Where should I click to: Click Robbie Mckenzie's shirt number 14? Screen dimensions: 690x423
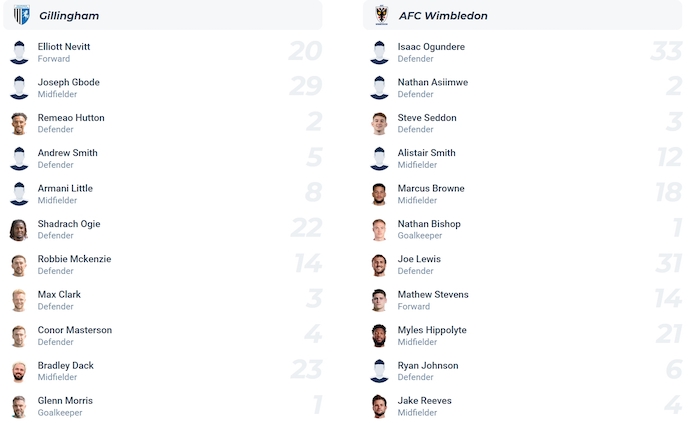click(x=307, y=264)
